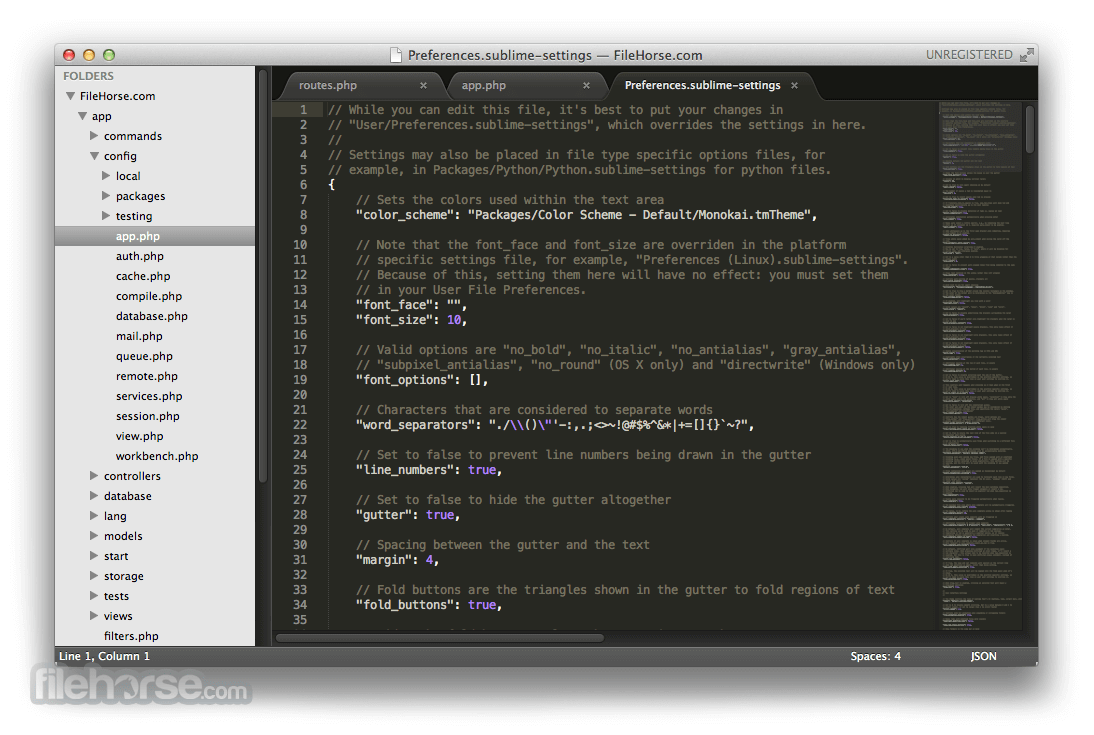Click the FOLDERS sidebar heading
1094x735 pixels.
click(88, 76)
